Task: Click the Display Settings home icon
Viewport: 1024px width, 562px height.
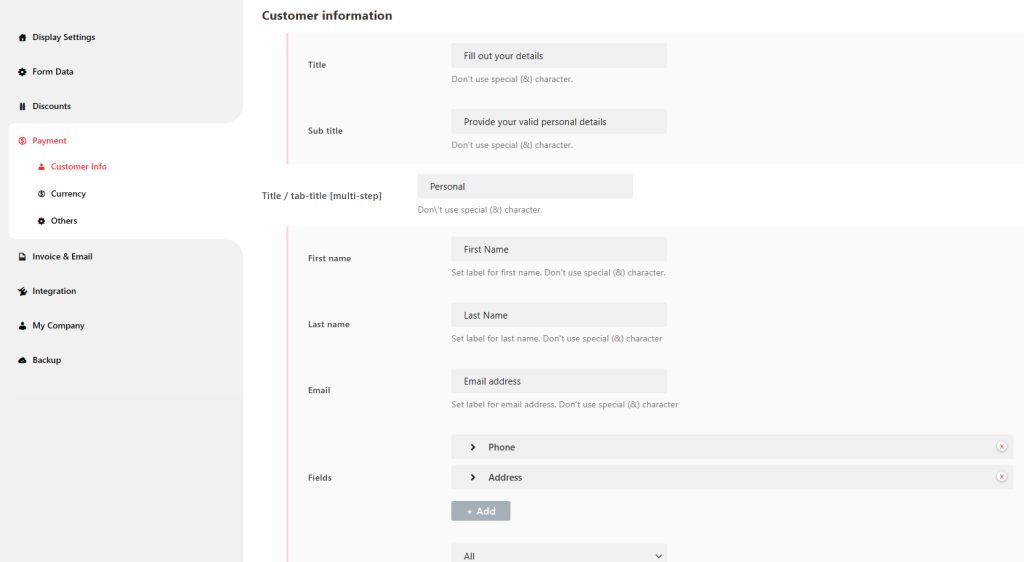Action: point(22,38)
